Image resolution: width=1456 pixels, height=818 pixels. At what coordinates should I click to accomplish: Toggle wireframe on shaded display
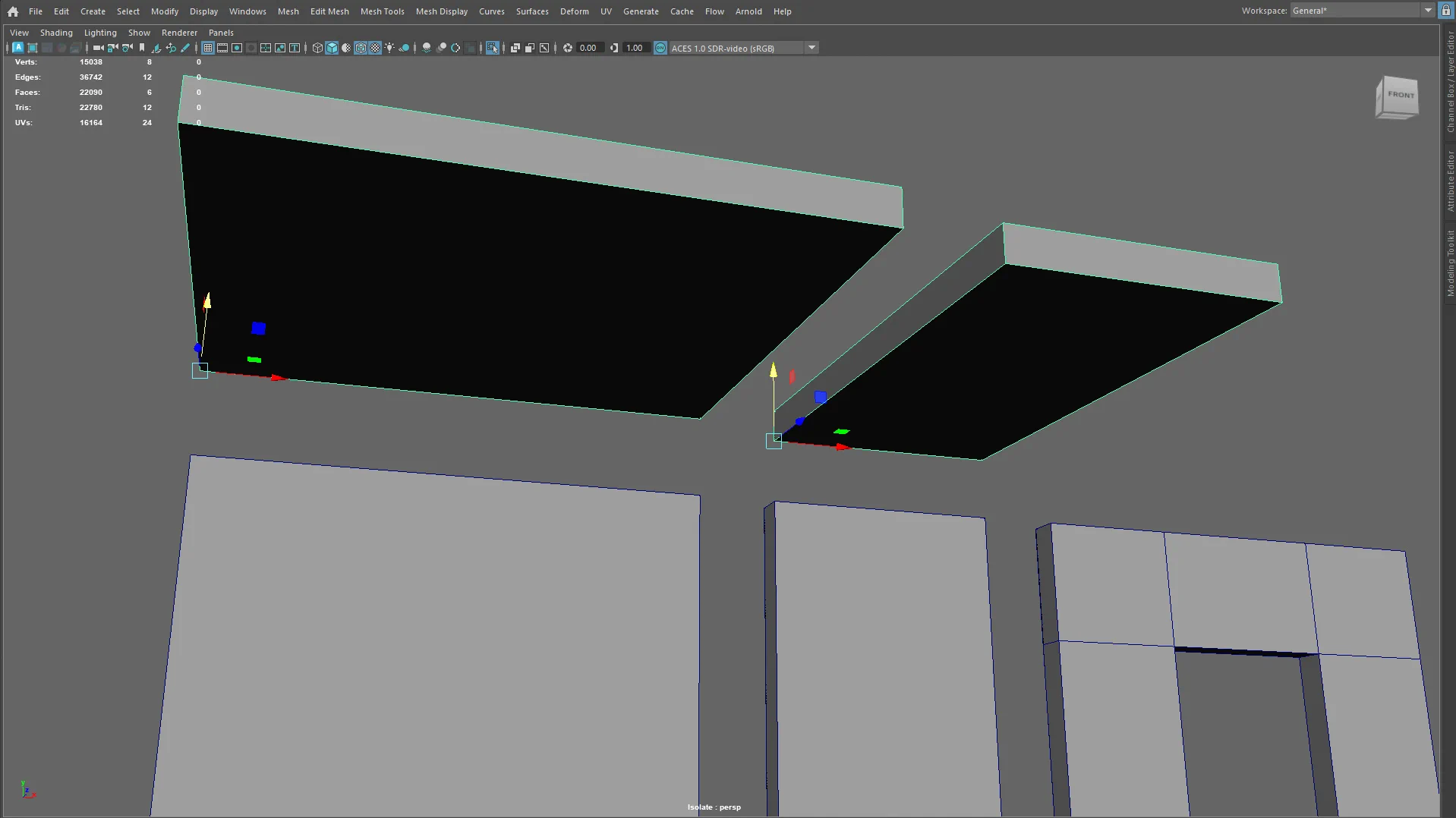[x=361, y=48]
